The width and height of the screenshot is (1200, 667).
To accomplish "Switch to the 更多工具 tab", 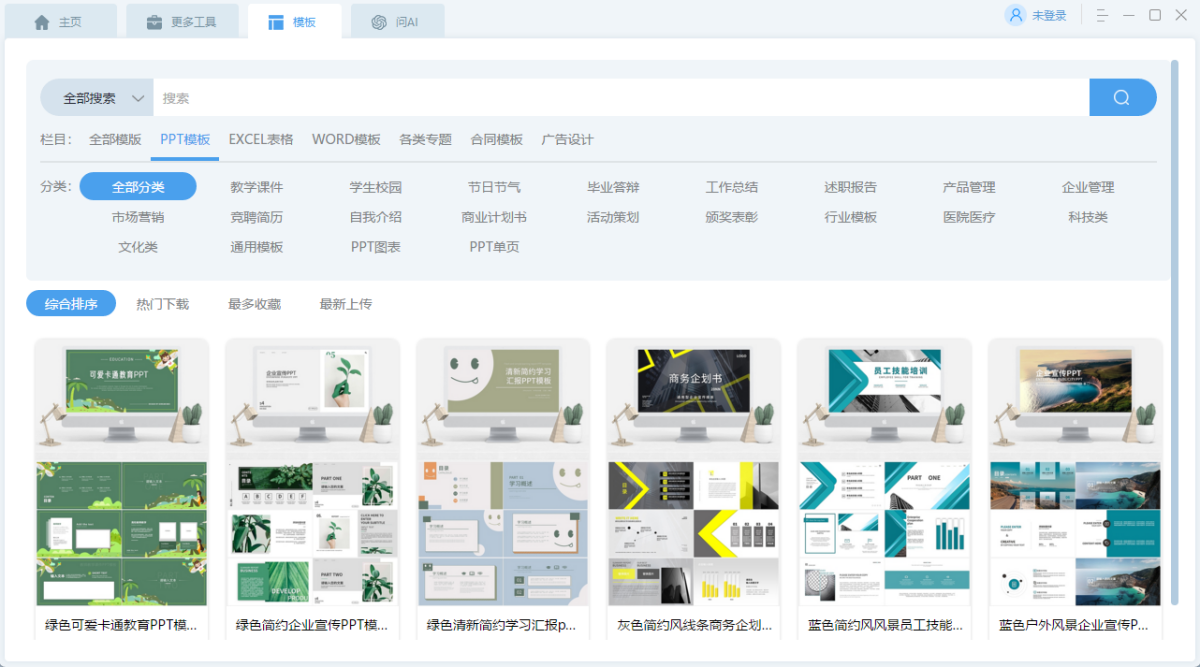I will pos(182,22).
